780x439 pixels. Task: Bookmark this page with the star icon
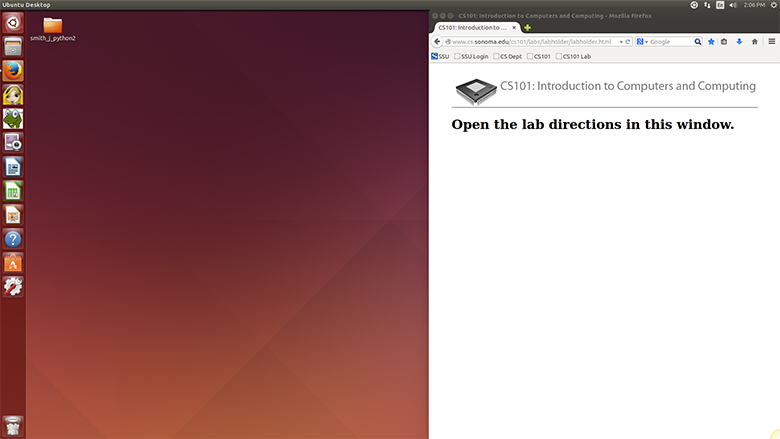point(711,42)
